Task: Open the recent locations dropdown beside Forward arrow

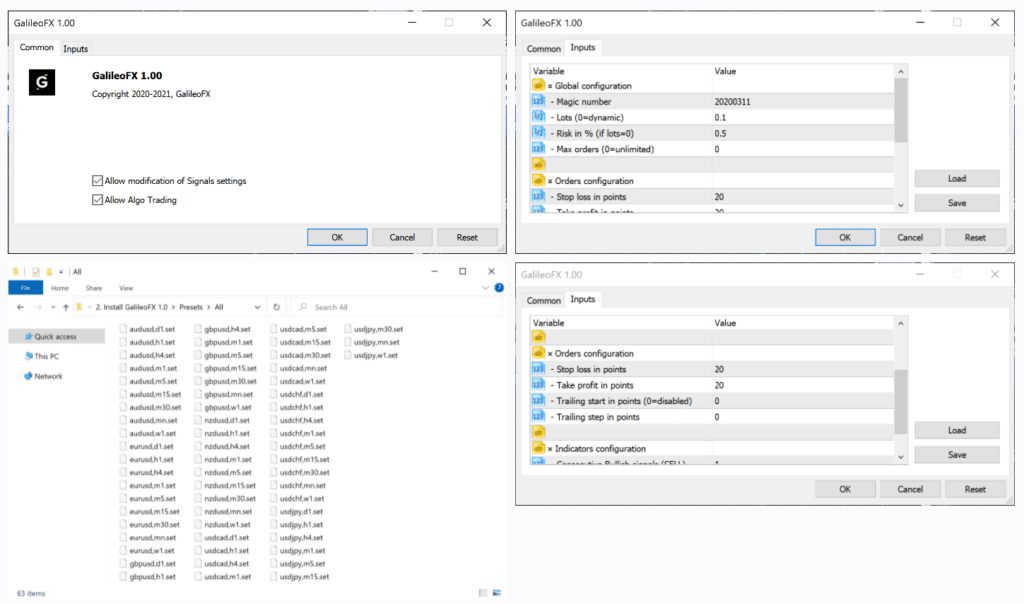Action: 53,307
